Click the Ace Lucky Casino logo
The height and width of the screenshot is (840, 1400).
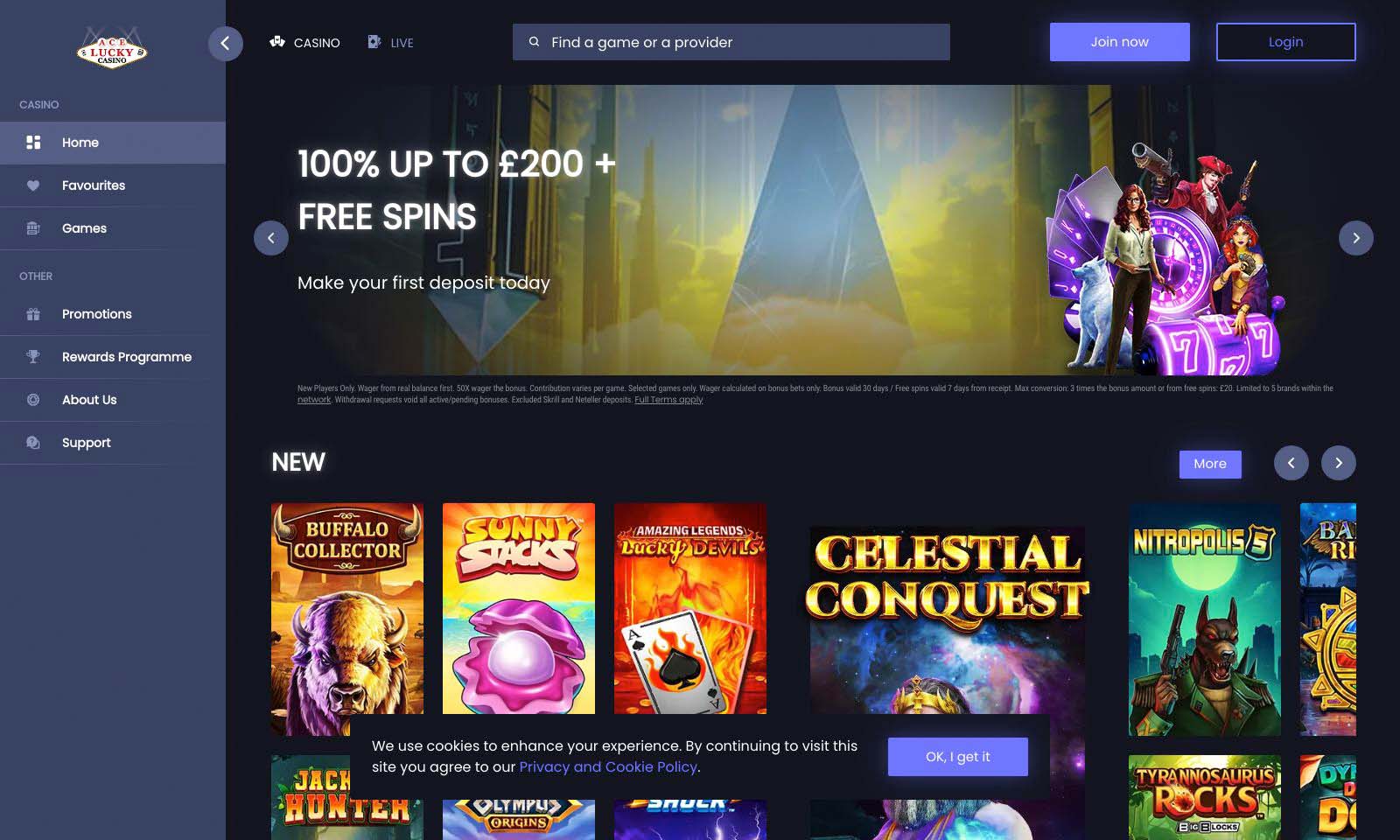pyautogui.click(x=112, y=48)
